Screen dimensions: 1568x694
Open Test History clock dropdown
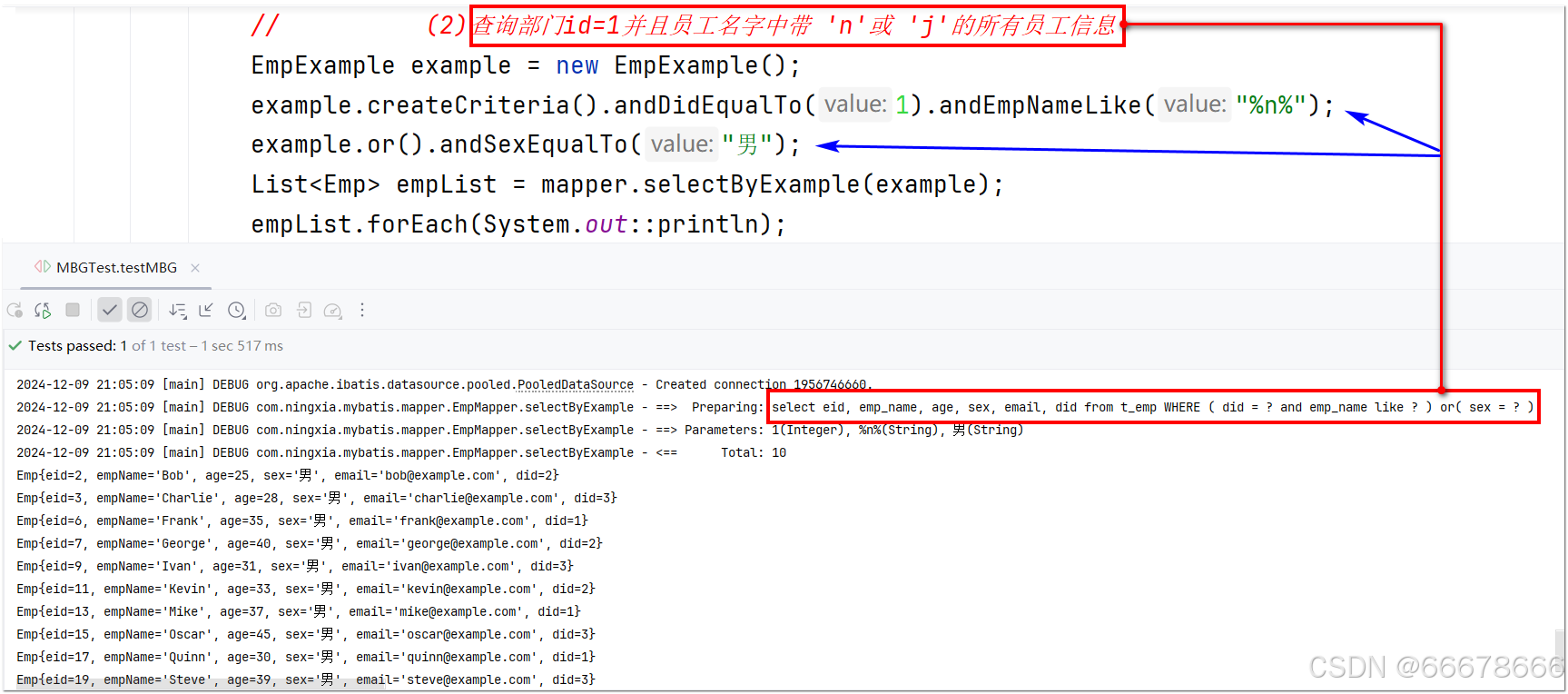[x=237, y=311]
